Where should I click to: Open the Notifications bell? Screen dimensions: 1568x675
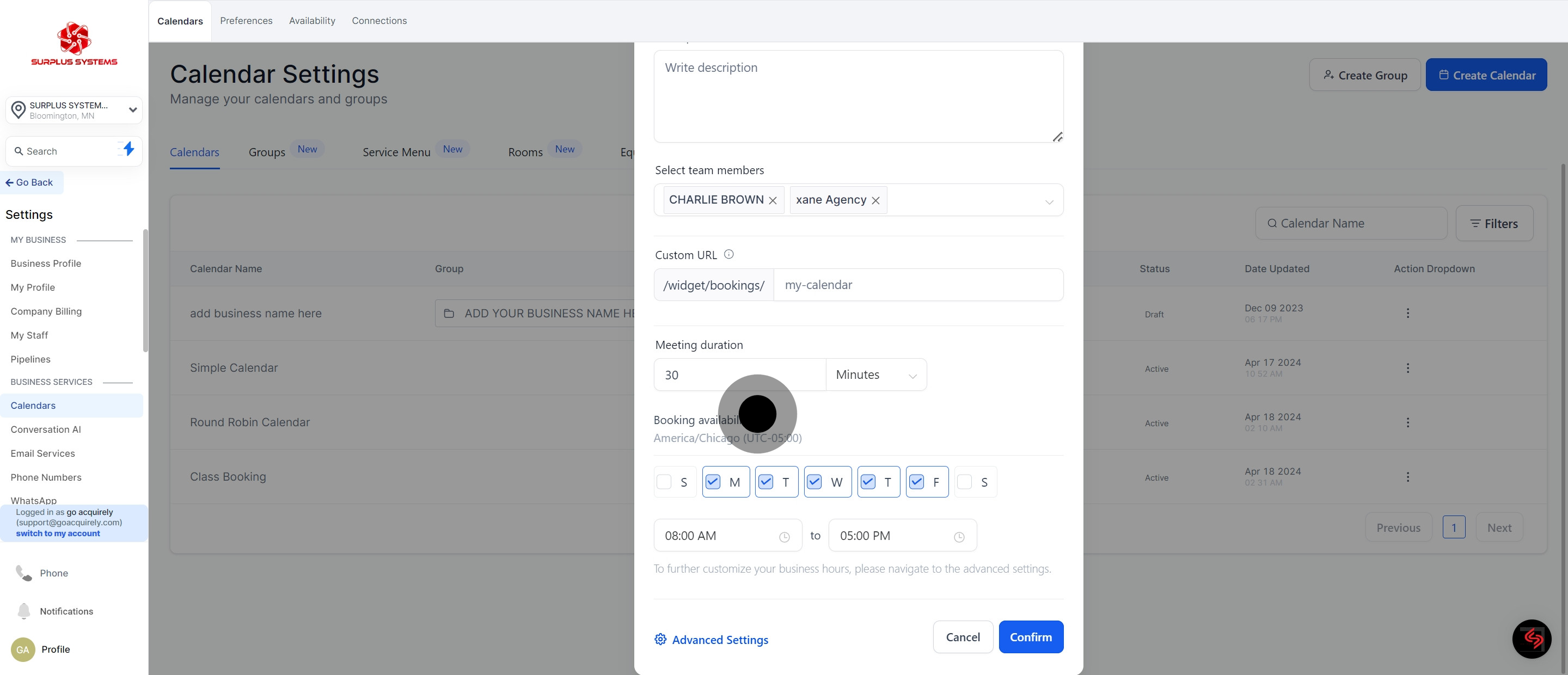[x=24, y=610]
